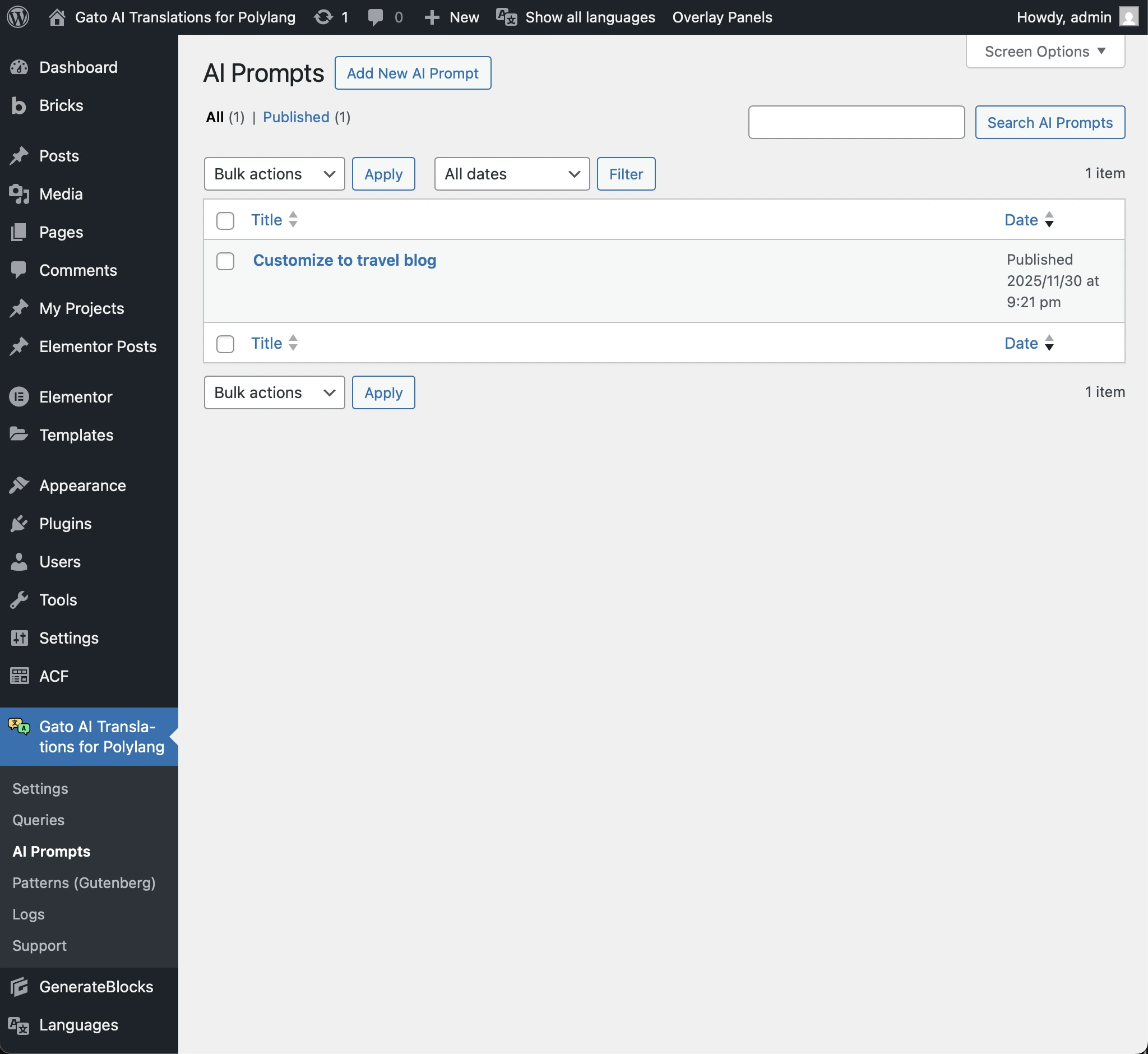Click the Bricks sidebar icon
1148x1054 pixels.
(19, 105)
